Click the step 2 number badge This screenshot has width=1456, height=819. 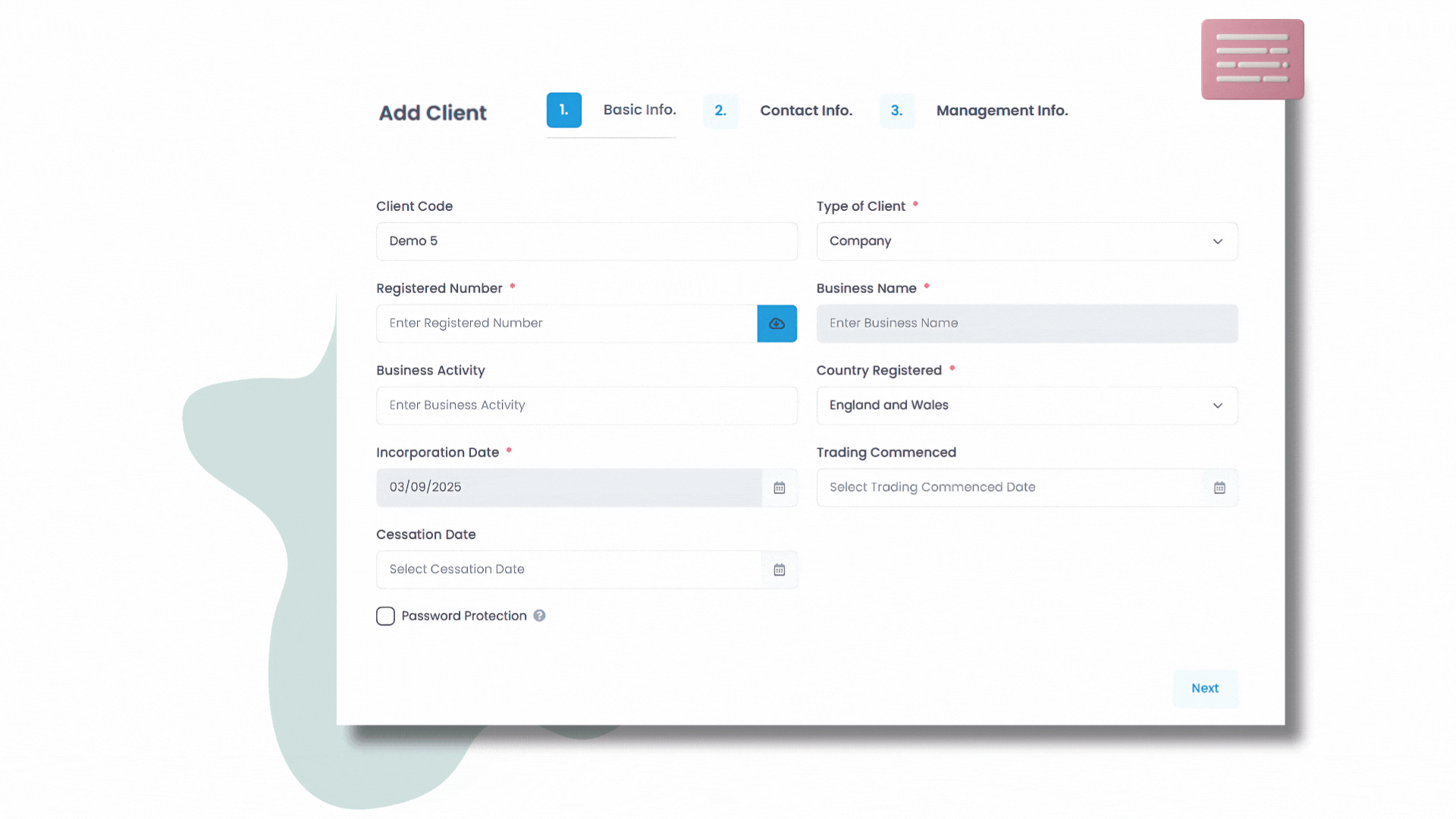pos(720,111)
